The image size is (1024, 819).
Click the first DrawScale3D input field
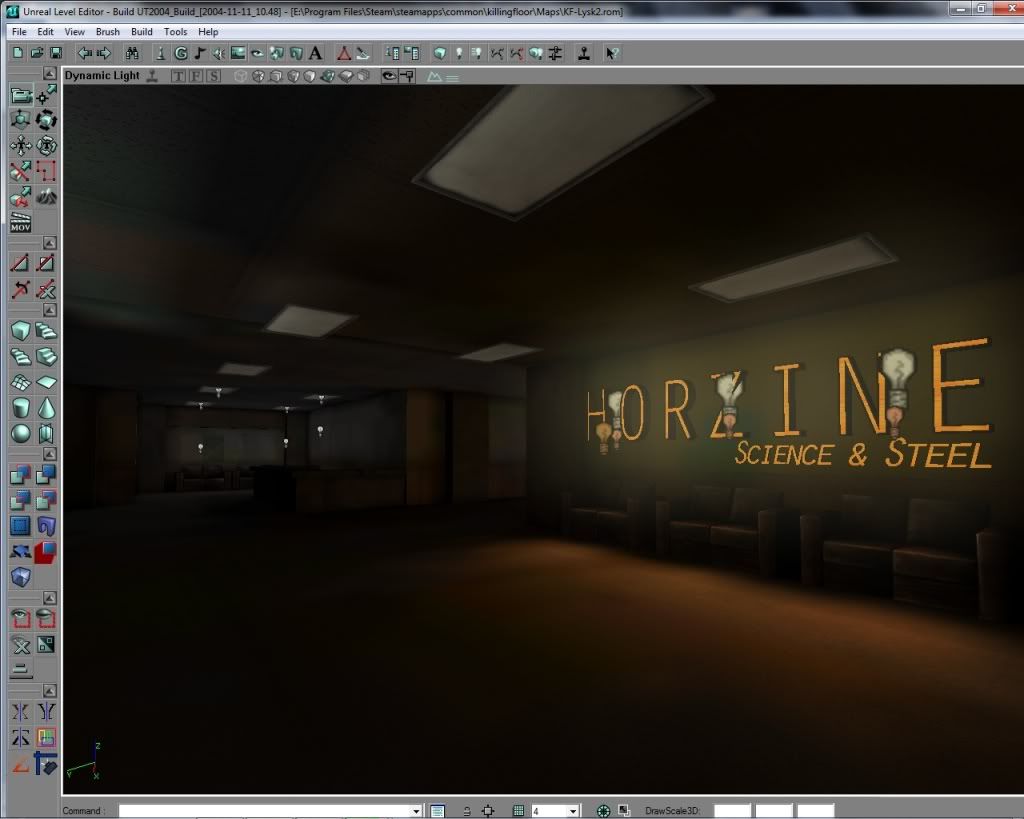732,811
